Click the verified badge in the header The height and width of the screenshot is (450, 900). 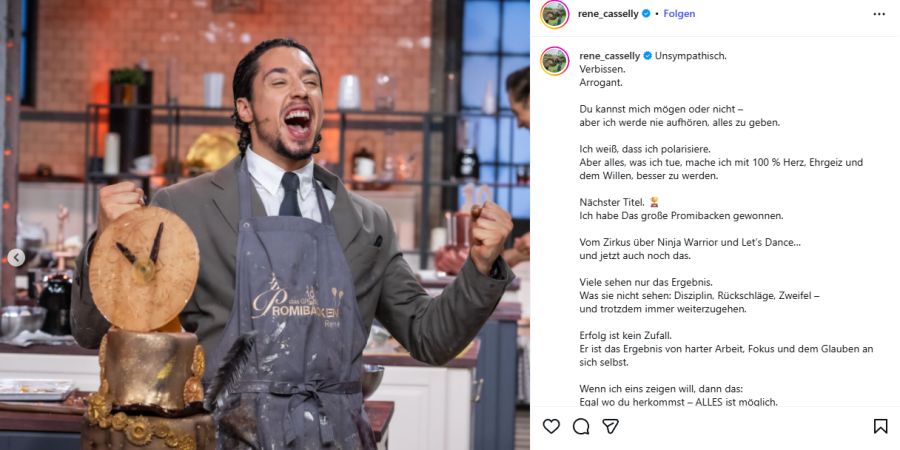(x=646, y=14)
